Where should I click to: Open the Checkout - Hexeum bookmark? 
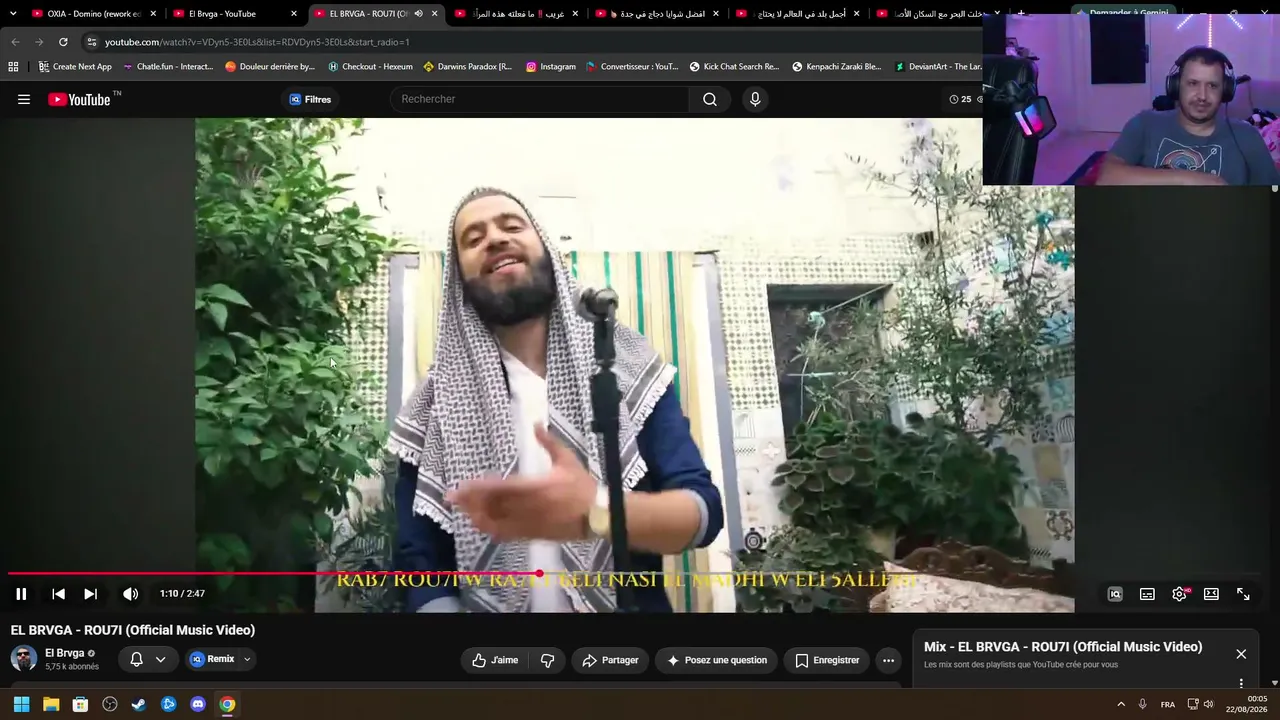[x=370, y=67]
